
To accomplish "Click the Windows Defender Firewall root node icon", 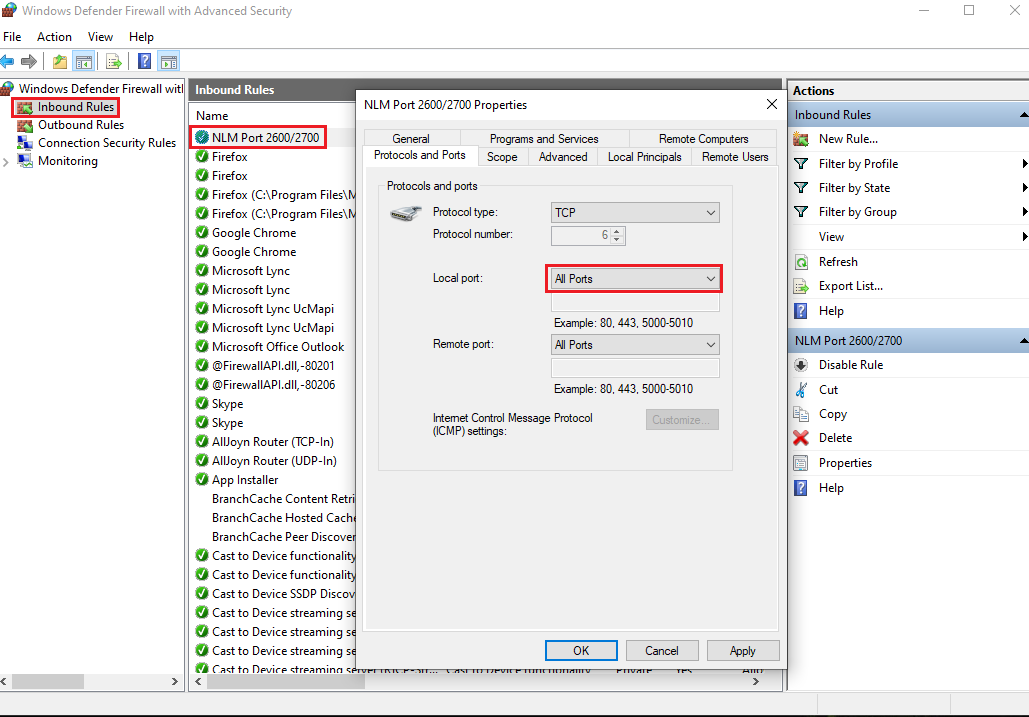I will [x=8, y=88].
